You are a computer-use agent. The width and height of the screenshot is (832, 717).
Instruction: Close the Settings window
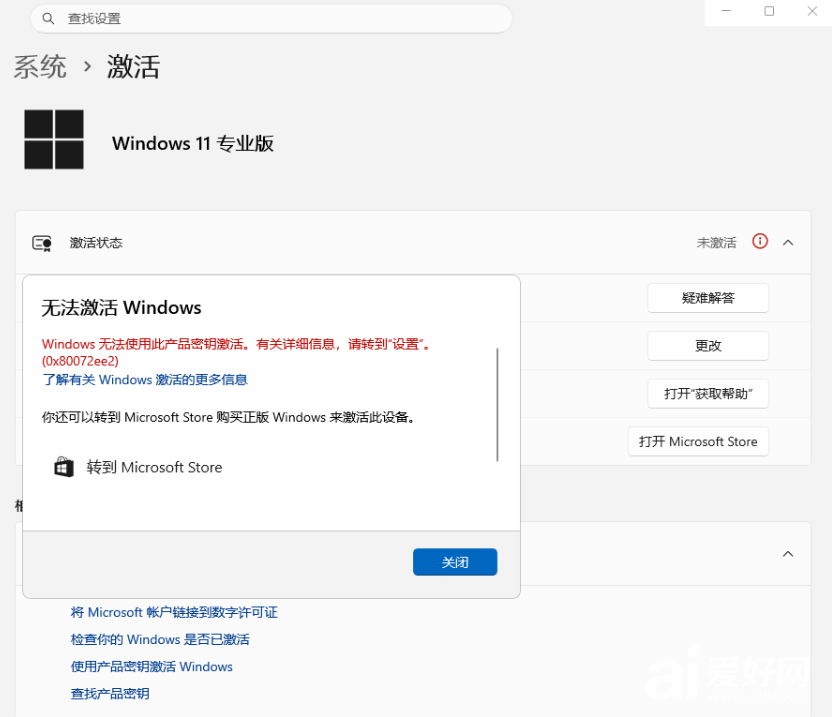(812, 11)
